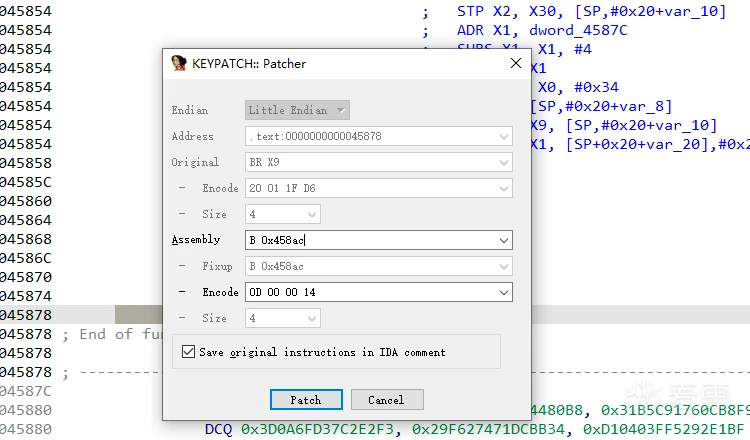Open the original Encode 20 01 1F D6 dropdown
750x440 pixels.
(504, 188)
